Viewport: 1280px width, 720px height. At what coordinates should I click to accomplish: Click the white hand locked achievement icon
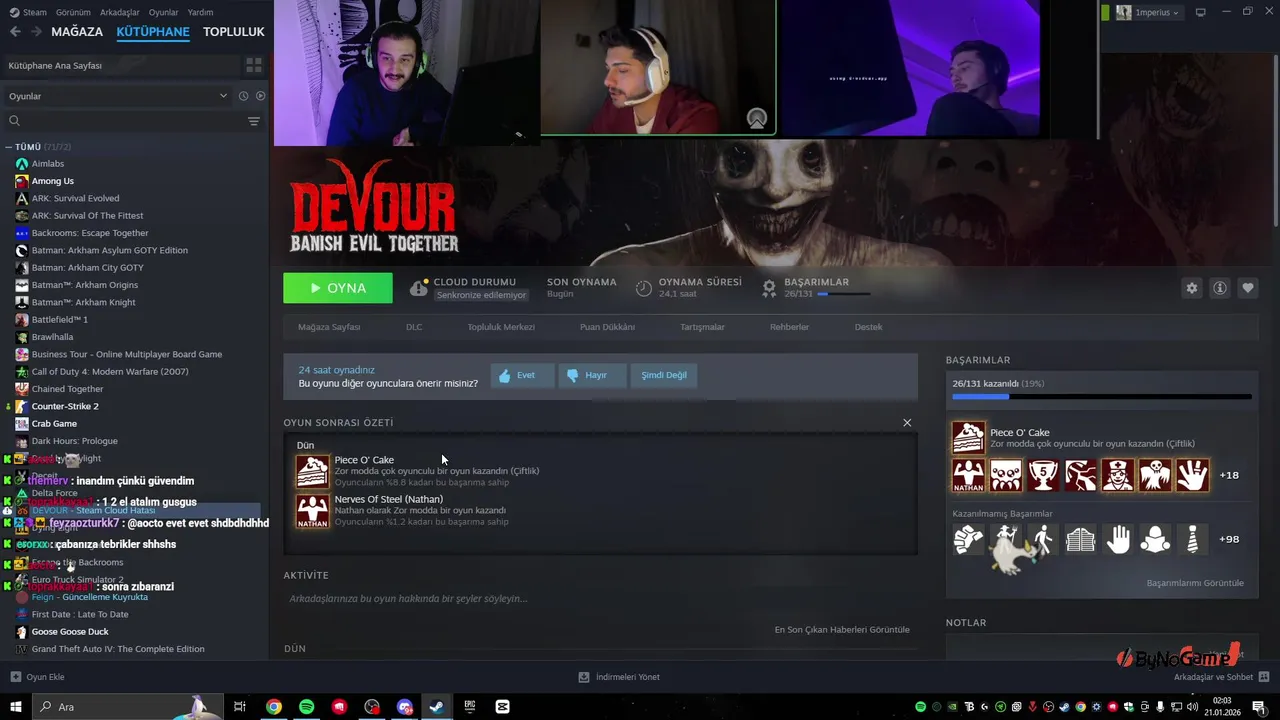coord(1118,539)
